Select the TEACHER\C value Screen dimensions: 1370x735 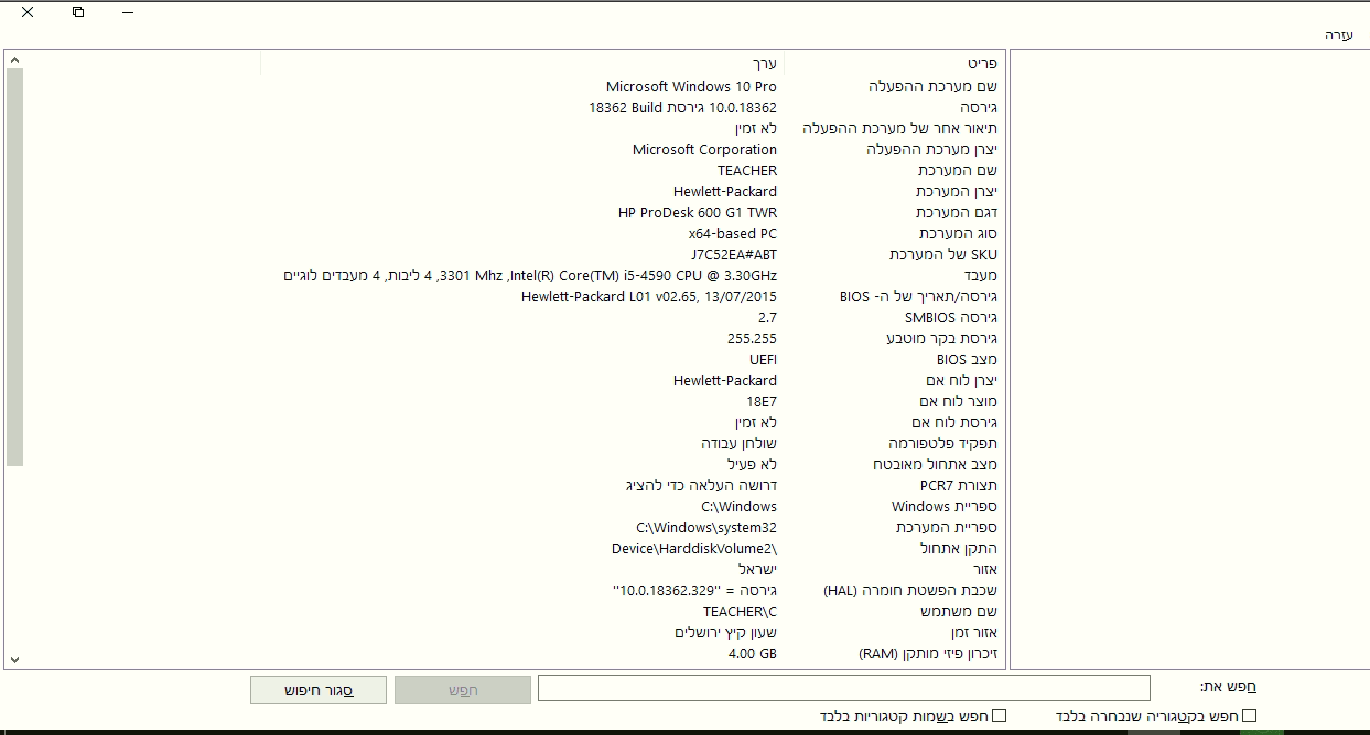(x=740, y=612)
